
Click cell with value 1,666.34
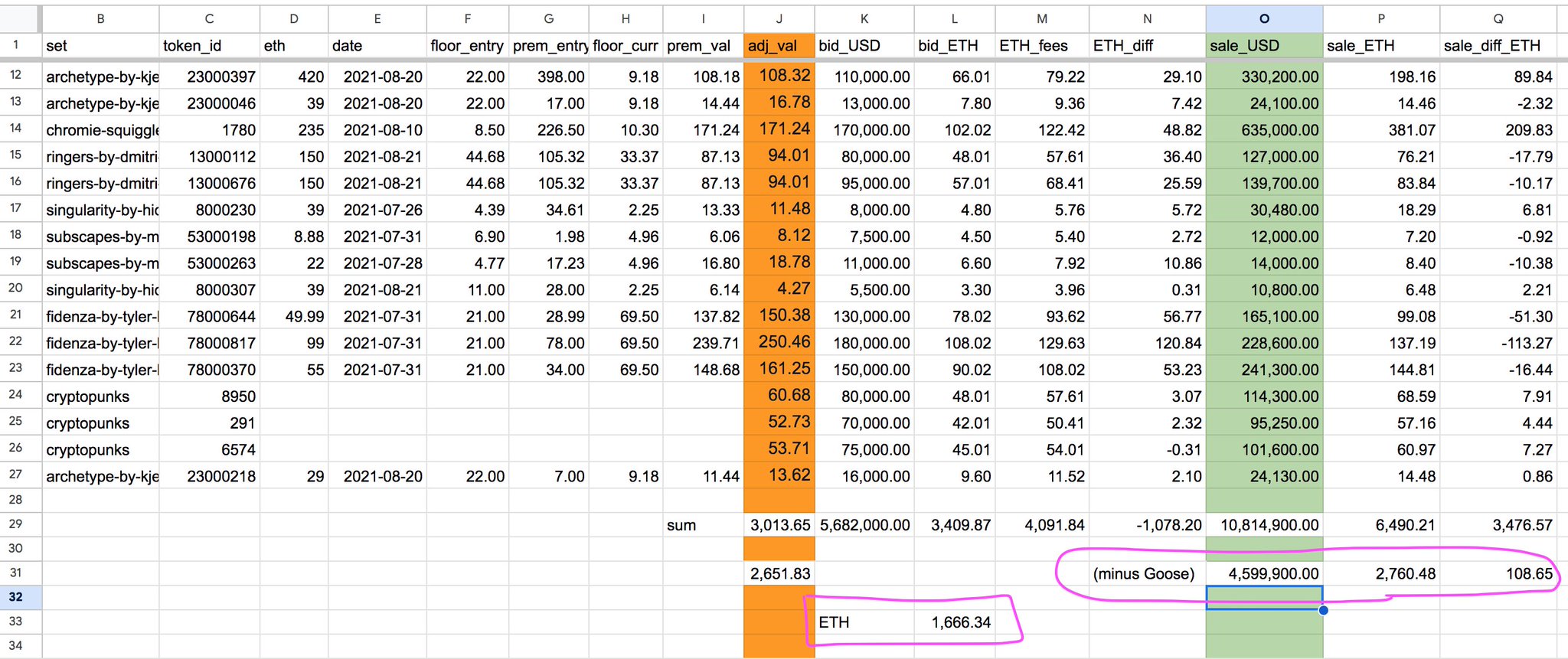pos(955,622)
